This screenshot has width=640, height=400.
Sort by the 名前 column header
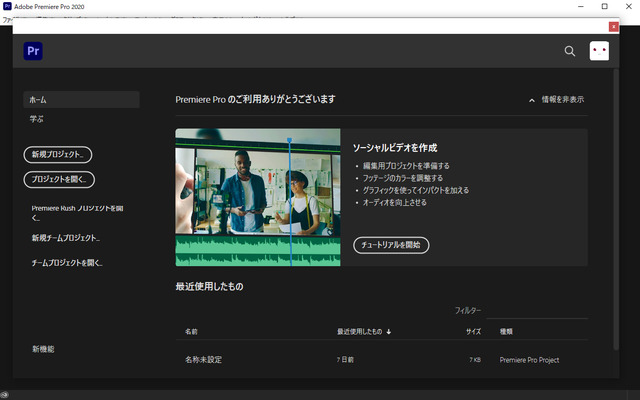point(191,331)
